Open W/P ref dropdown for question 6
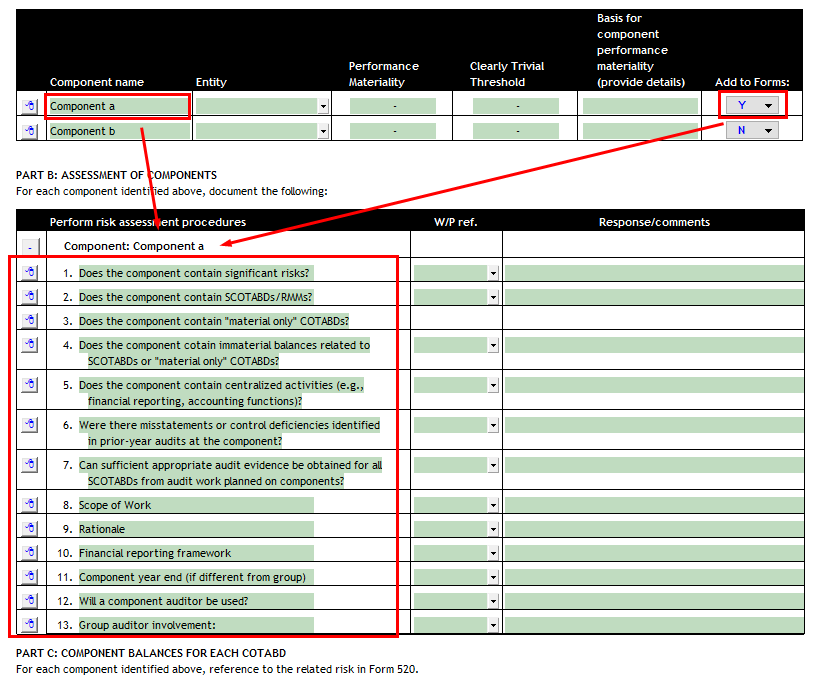 click(x=493, y=425)
